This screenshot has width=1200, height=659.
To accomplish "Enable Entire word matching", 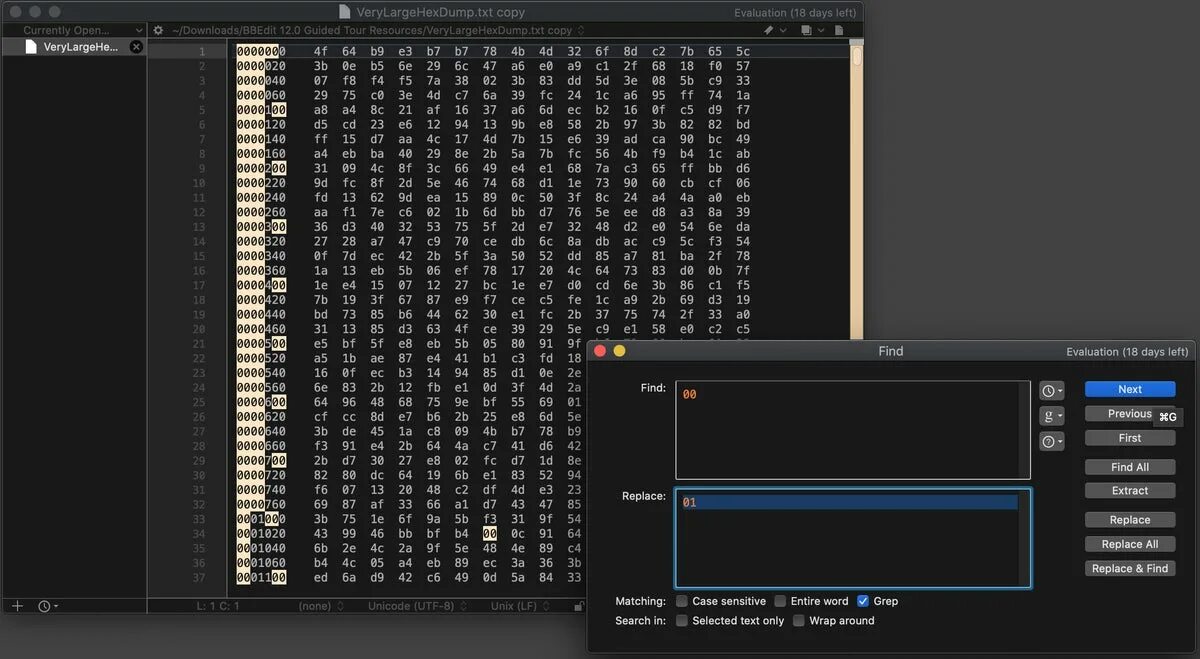I will point(780,601).
